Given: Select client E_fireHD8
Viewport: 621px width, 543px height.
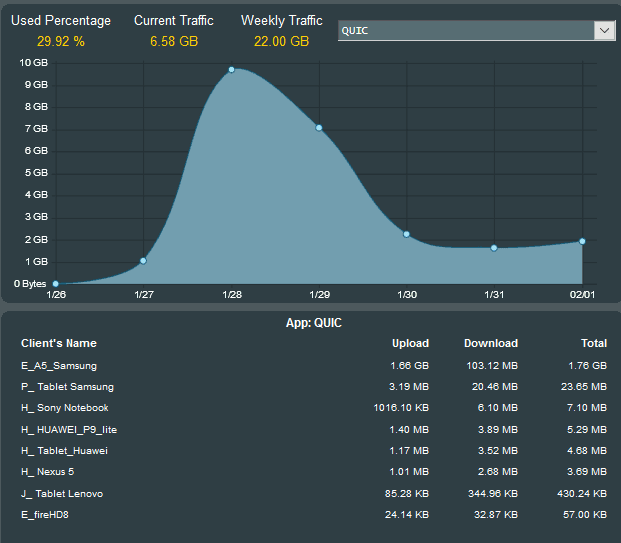Looking at the screenshot, I should [x=45, y=515].
